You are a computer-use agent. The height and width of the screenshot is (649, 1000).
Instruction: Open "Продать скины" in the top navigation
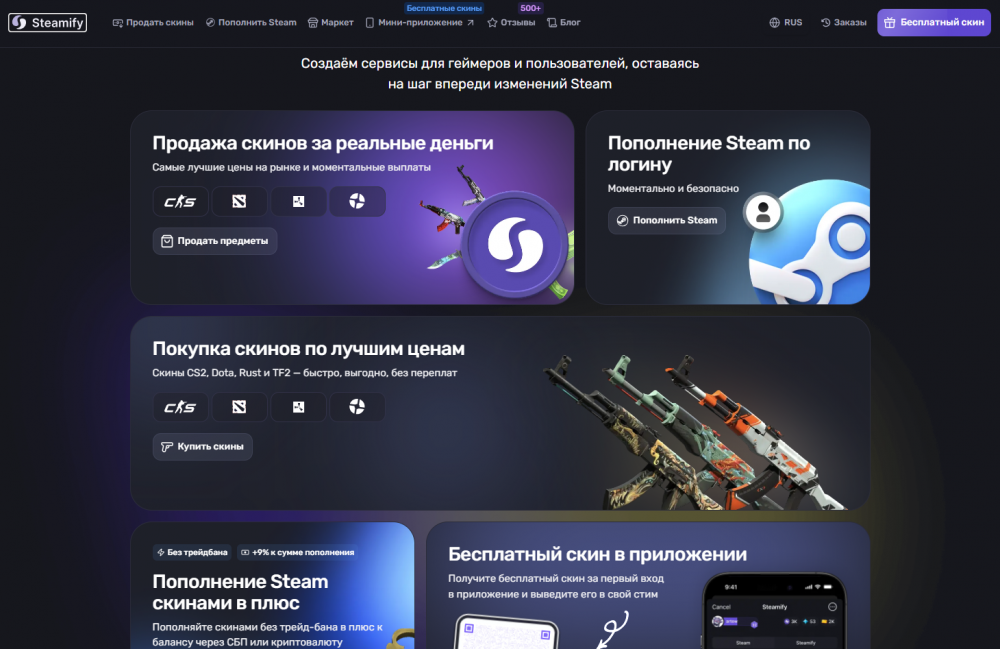tap(153, 22)
